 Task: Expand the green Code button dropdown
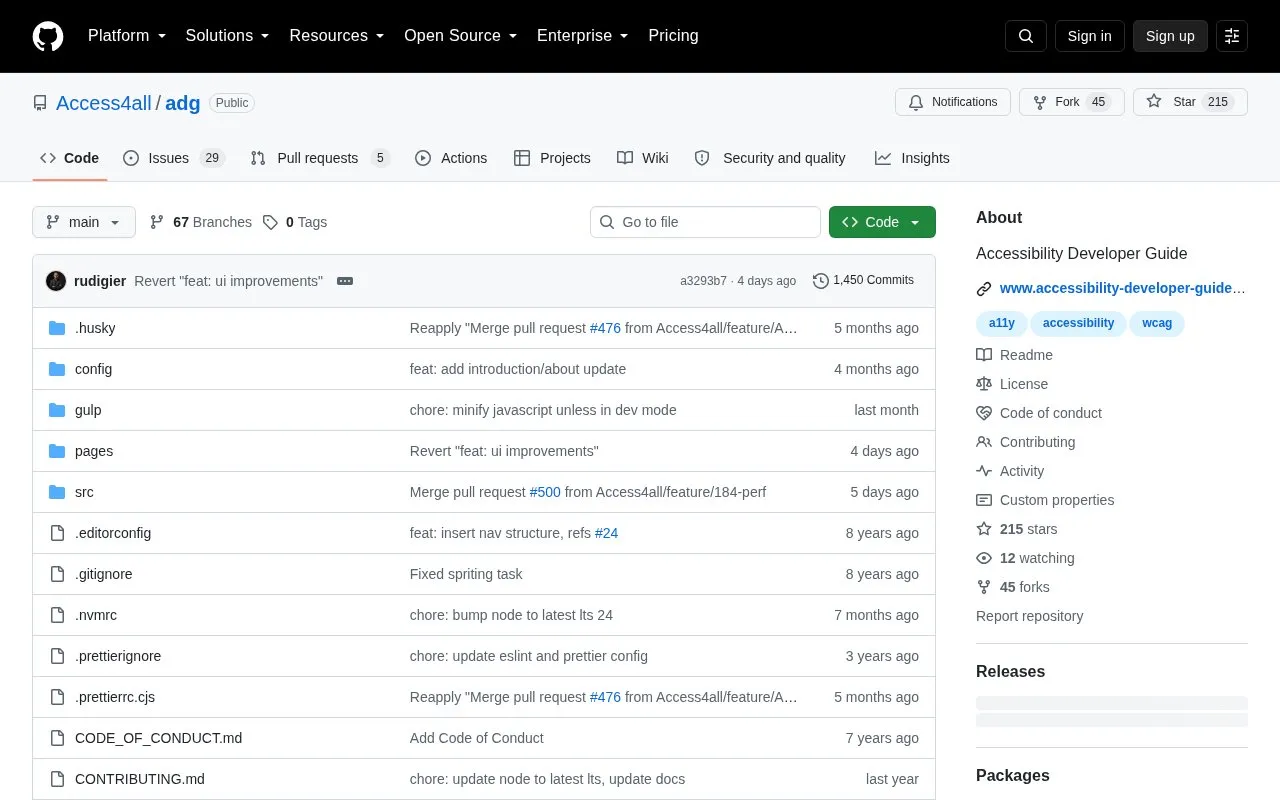(x=882, y=222)
